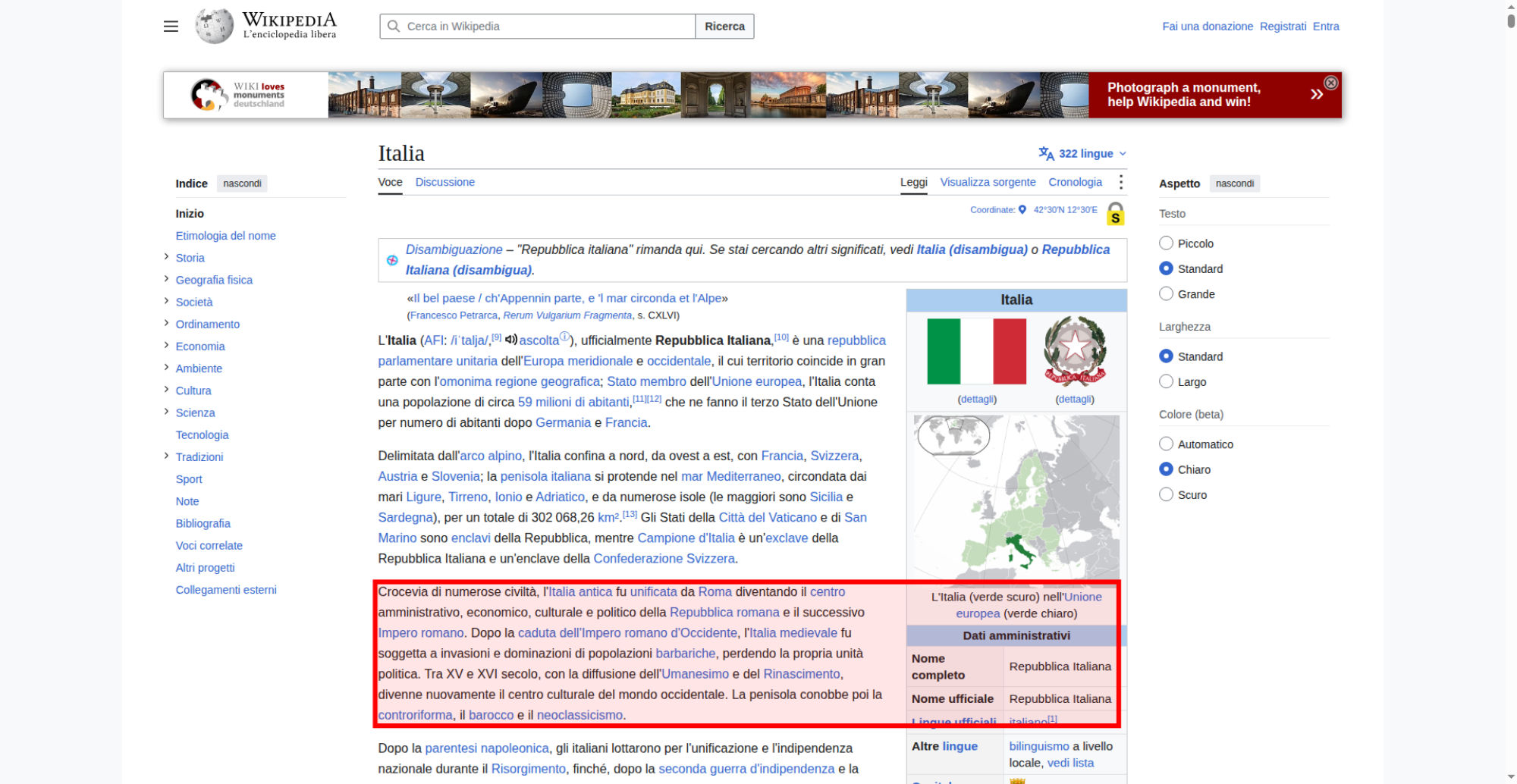Click into the Cerca in Wikipedia field

pyautogui.click(x=537, y=27)
